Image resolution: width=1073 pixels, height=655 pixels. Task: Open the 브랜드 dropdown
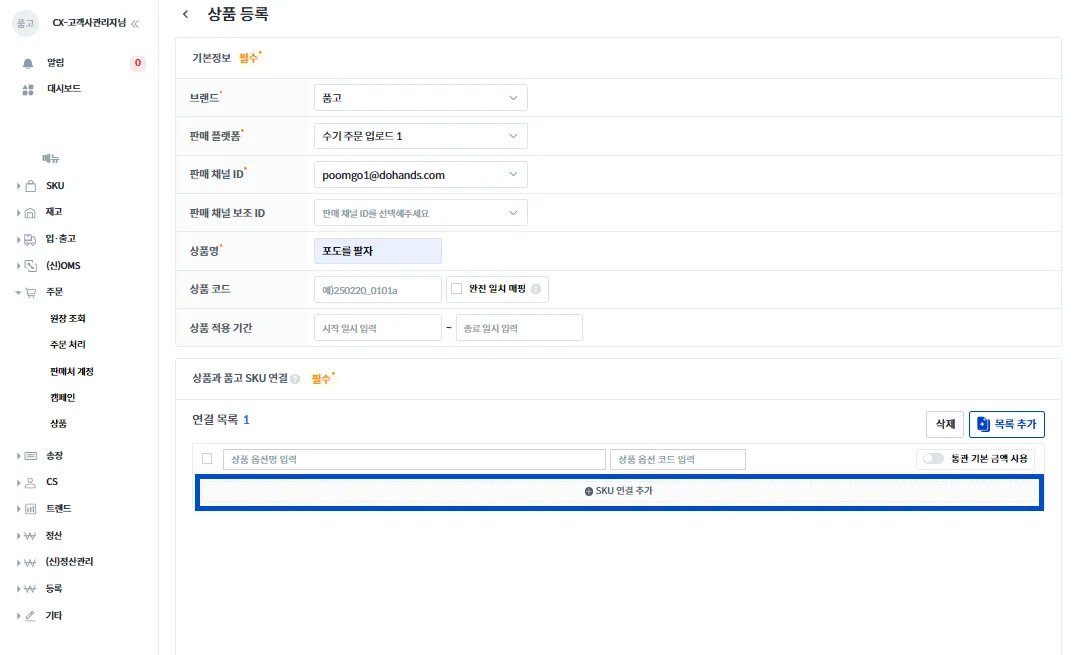[x=420, y=98]
